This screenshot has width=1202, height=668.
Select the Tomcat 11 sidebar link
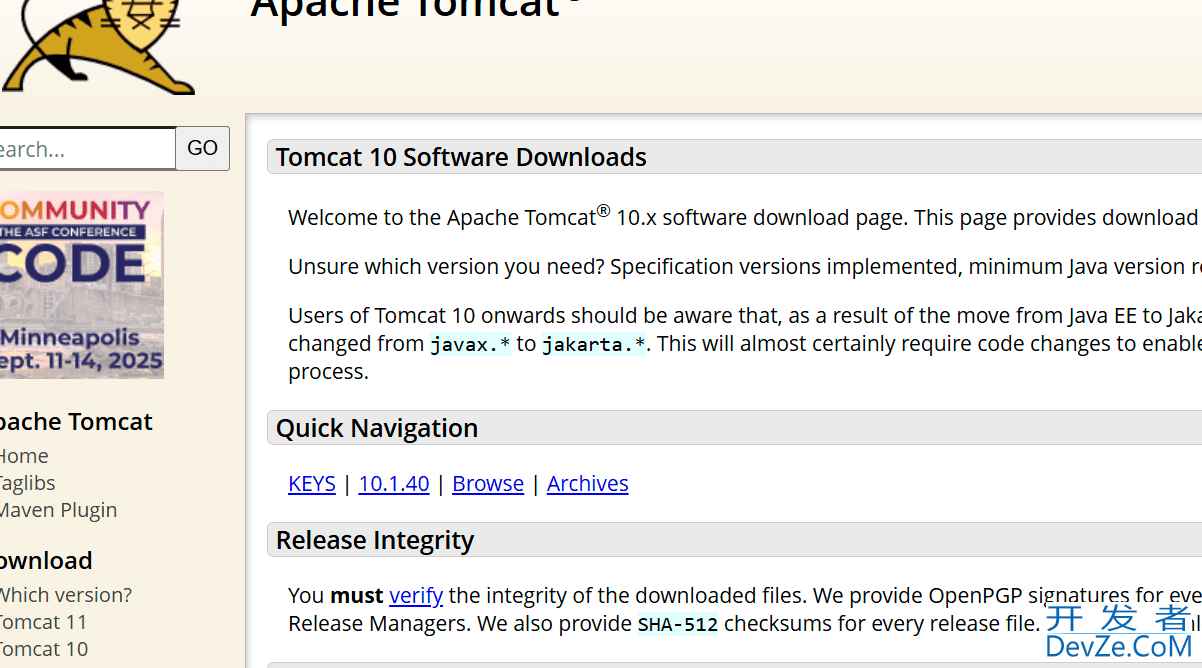pyautogui.click(x=43, y=622)
